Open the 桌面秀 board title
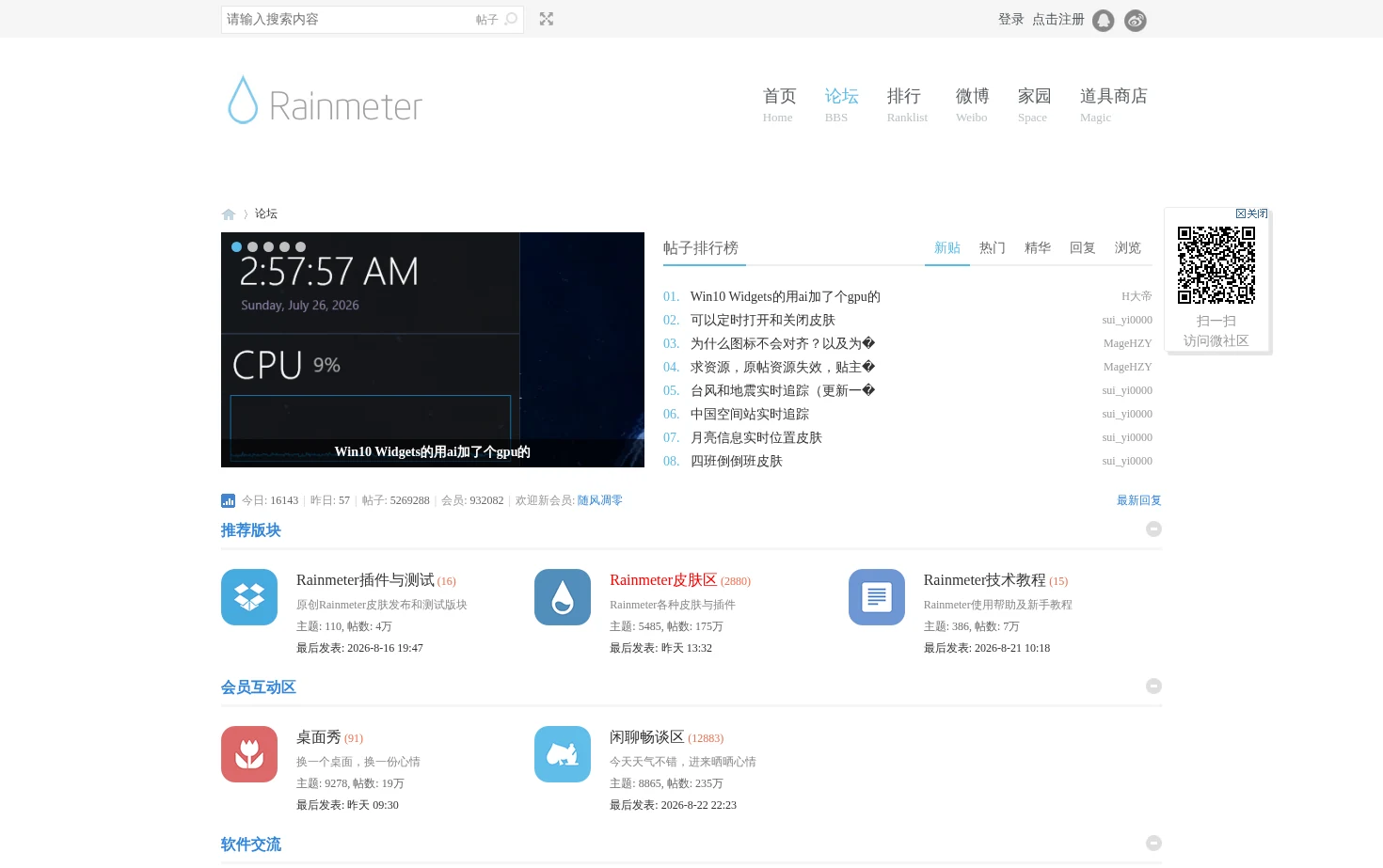The width and height of the screenshot is (1383, 868). click(319, 737)
